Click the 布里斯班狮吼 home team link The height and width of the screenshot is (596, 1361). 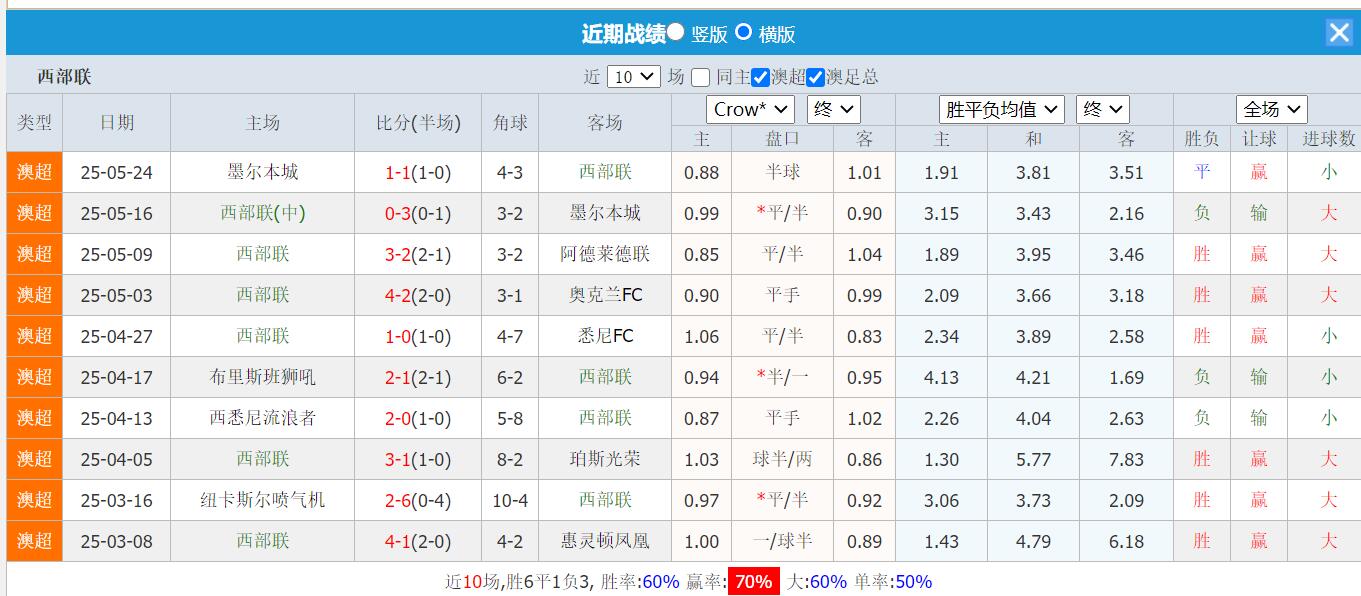coord(260,377)
